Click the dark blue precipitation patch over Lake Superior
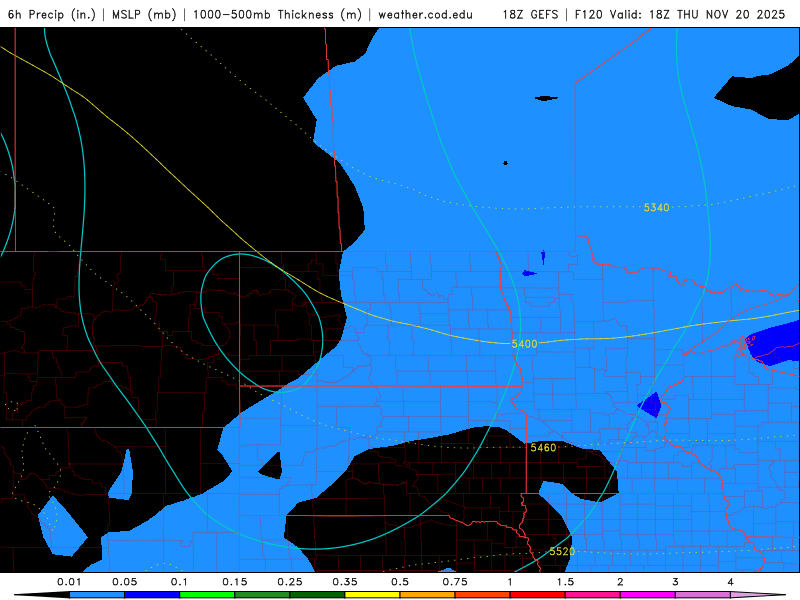Screen dimensions: 800x600 [x=773, y=343]
